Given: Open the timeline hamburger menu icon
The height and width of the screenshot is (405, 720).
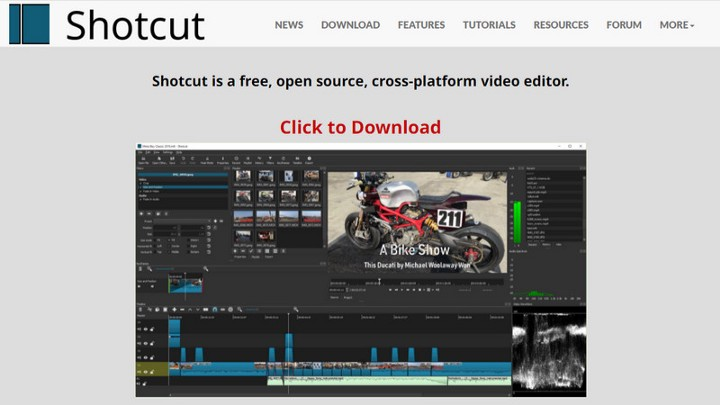Looking at the screenshot, I should point(140,309).
